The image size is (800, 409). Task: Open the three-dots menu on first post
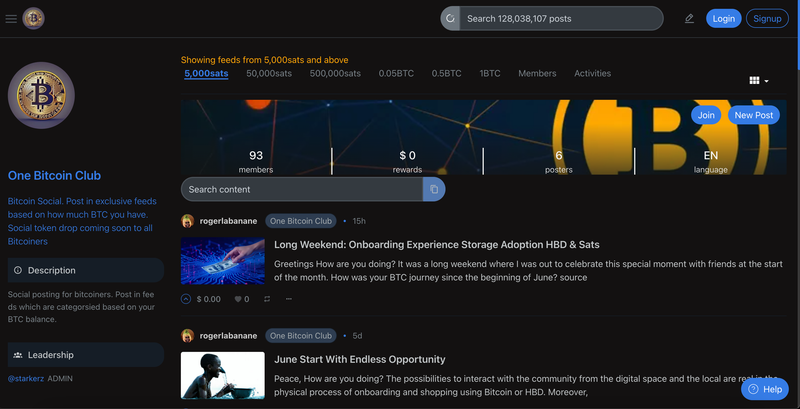tap(289, 299)
